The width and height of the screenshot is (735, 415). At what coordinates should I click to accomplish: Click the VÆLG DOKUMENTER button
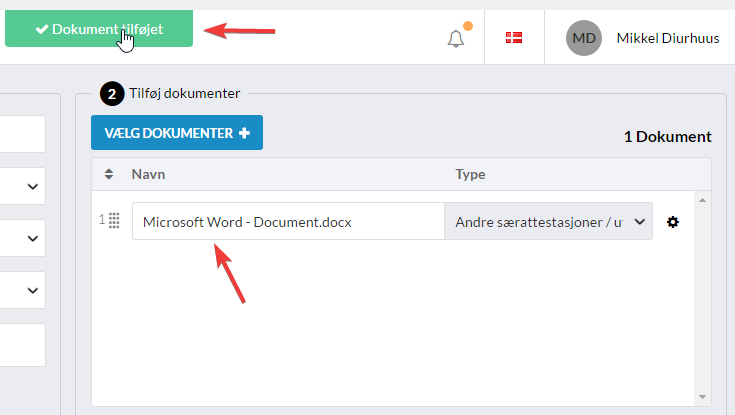click(x=177, y=133)
